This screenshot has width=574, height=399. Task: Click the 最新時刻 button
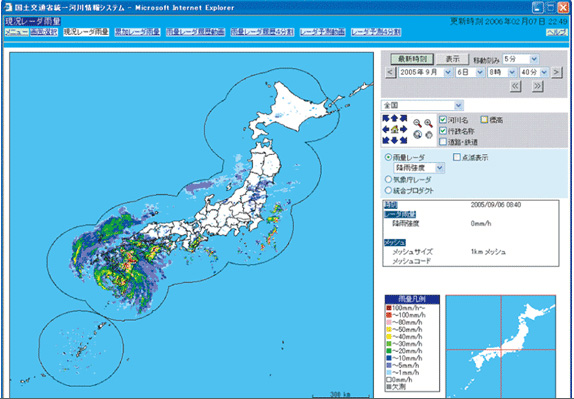[412, 59]
